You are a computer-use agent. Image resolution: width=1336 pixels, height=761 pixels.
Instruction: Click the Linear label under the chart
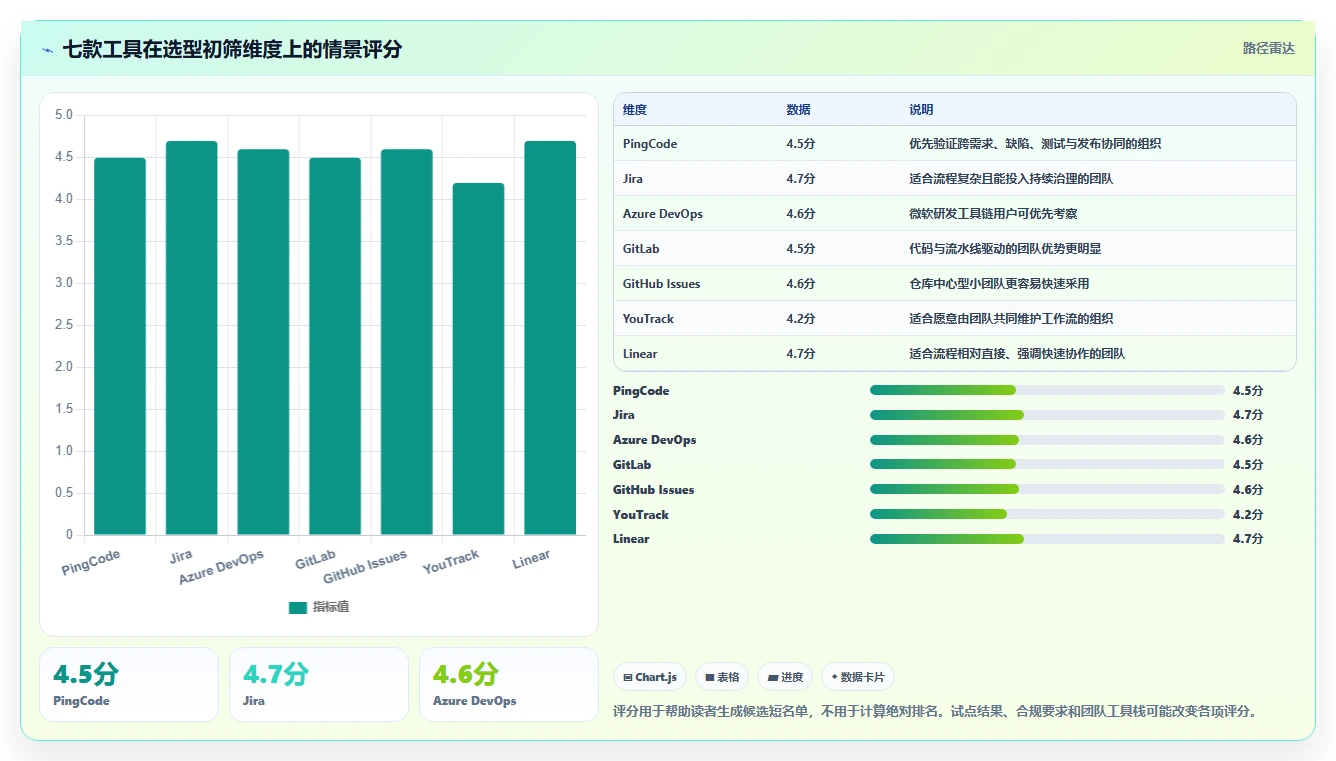click(x=531, y=559)
